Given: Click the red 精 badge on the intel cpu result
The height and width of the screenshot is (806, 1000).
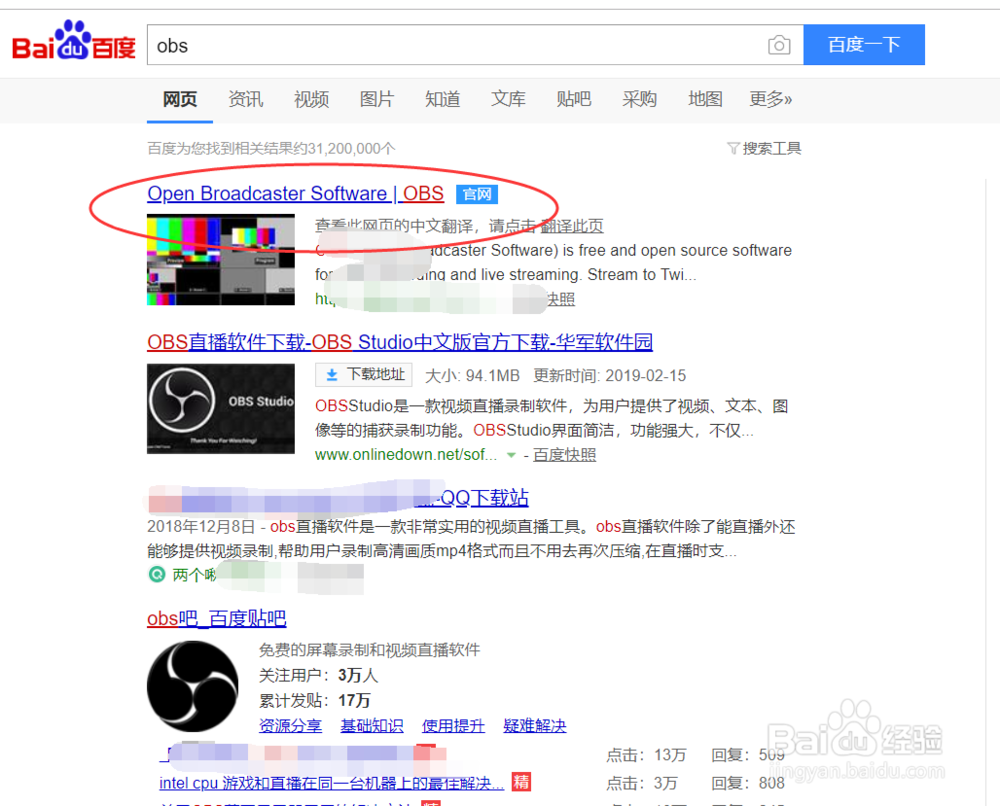Looking at the screenshot, I should pos(521,781).
